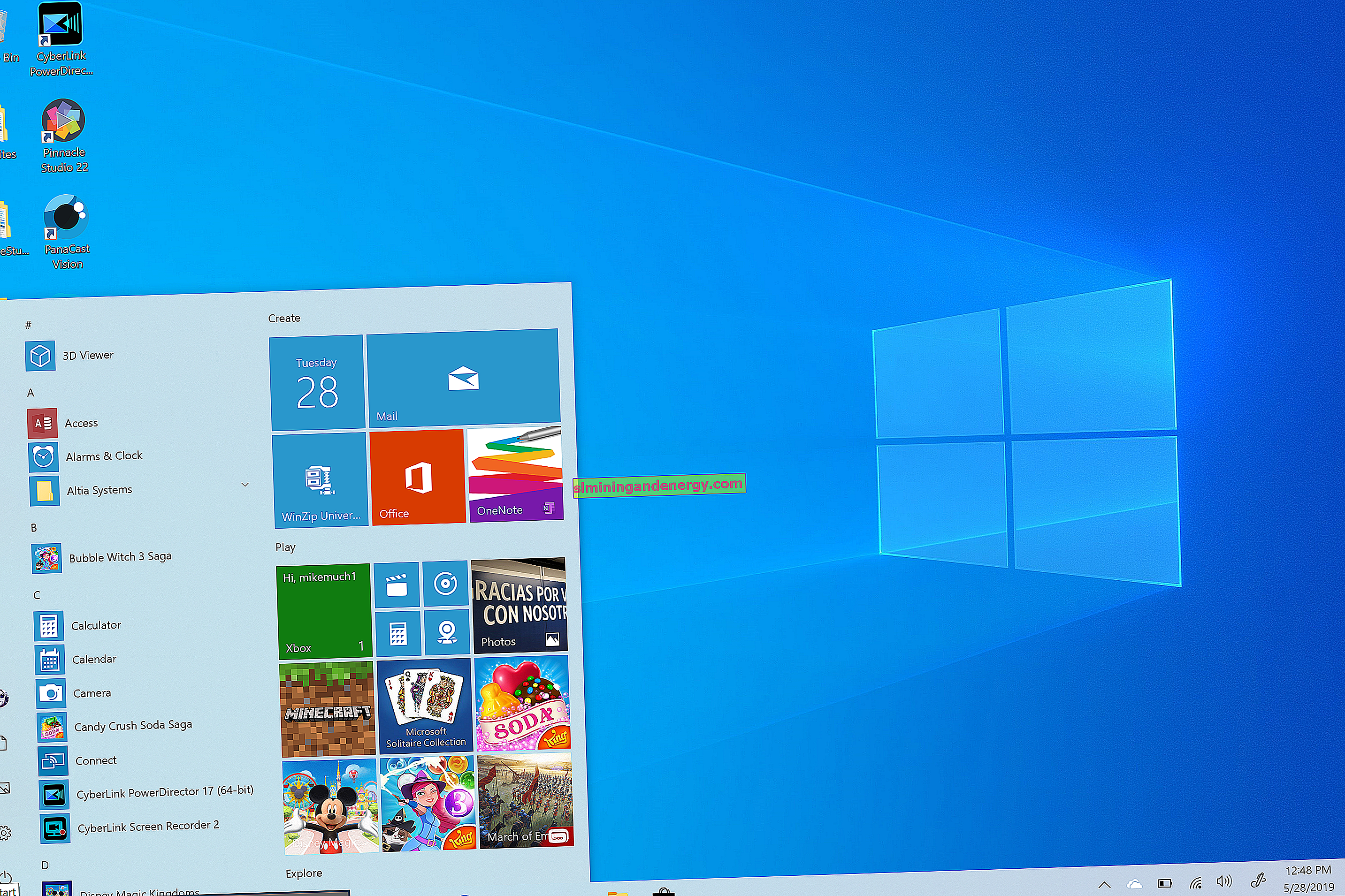Click the # letter header
Viewport: 1345px width, 896px height.
[29, 325]
